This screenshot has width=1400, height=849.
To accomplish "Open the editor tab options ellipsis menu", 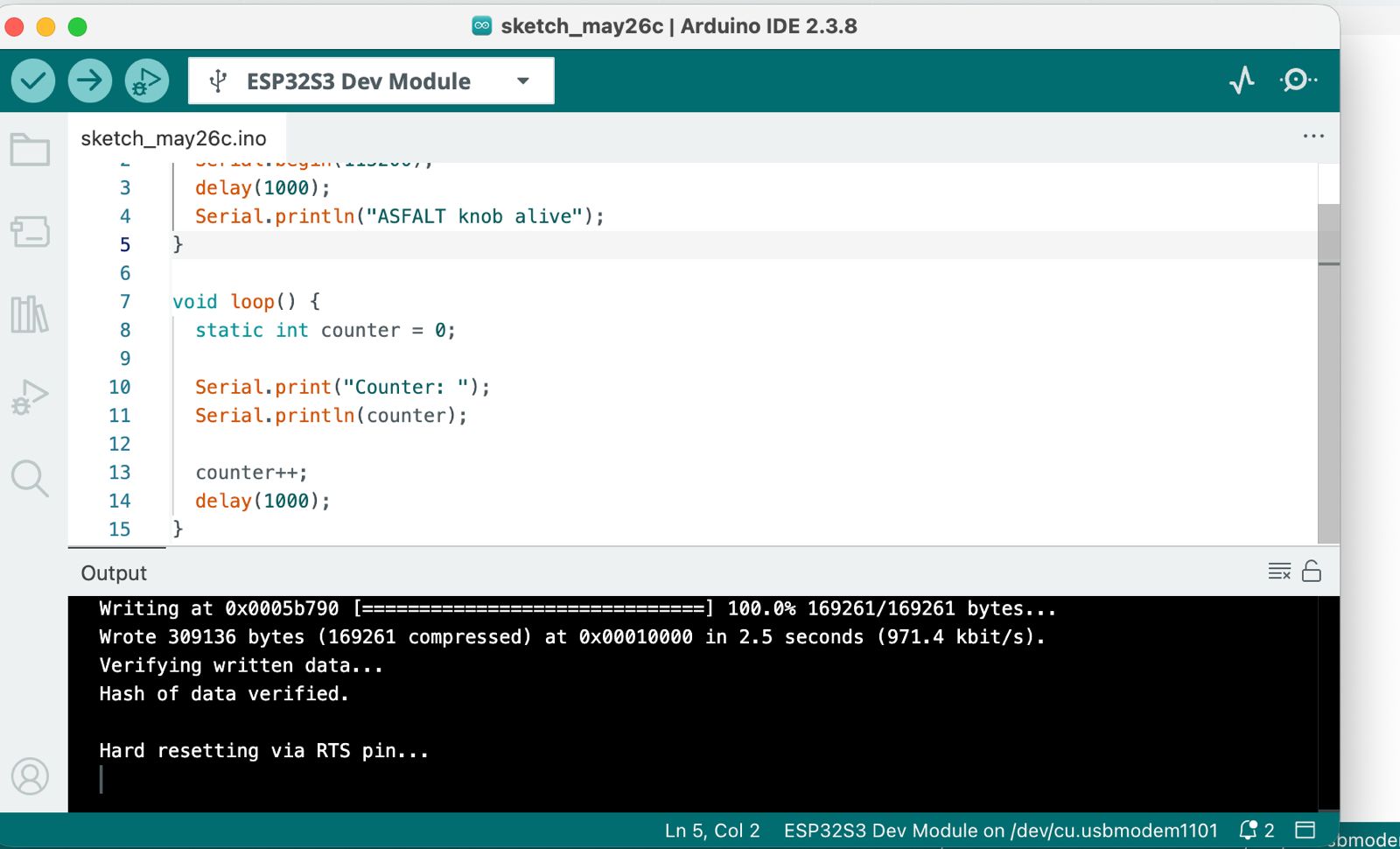I will [x=1313, y=136].
